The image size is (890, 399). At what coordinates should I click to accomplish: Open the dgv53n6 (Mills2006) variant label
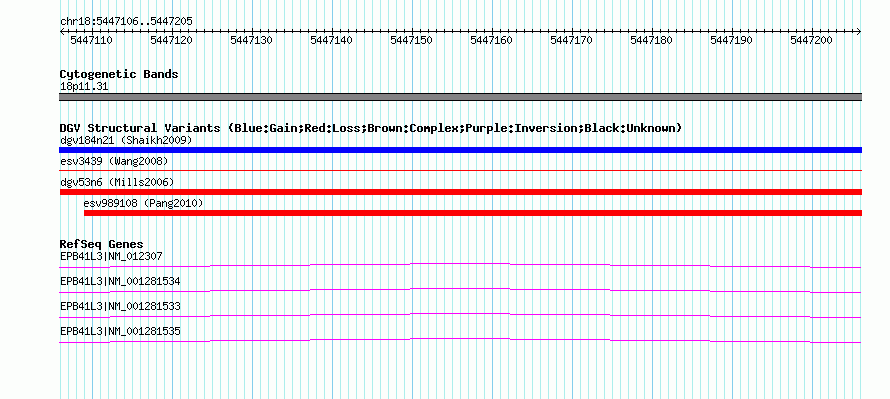[x=117, y=182]
